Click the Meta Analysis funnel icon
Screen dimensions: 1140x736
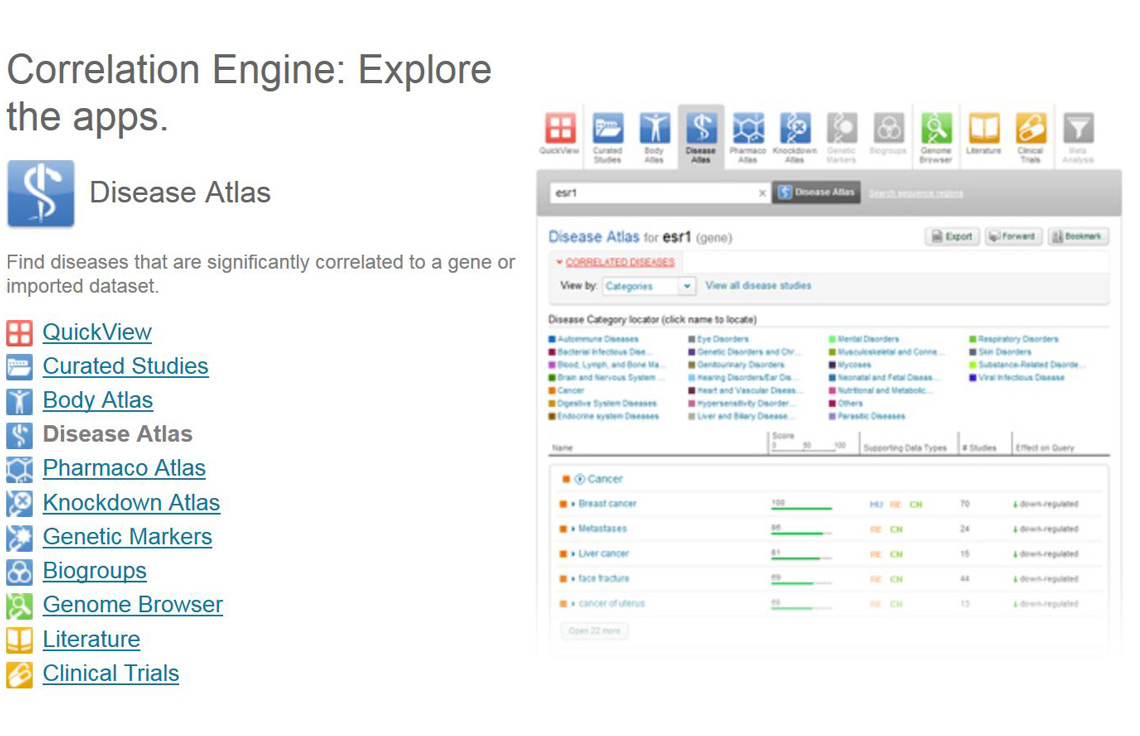1077,130
